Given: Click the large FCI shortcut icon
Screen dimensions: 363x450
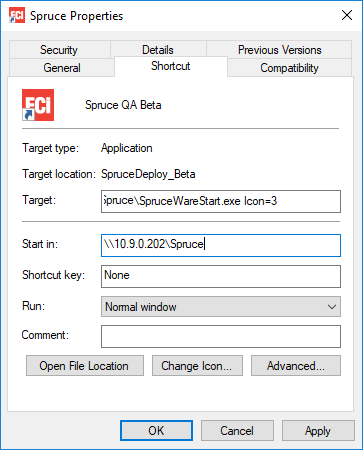Looking at the screenshot, I should coord(38,105).
